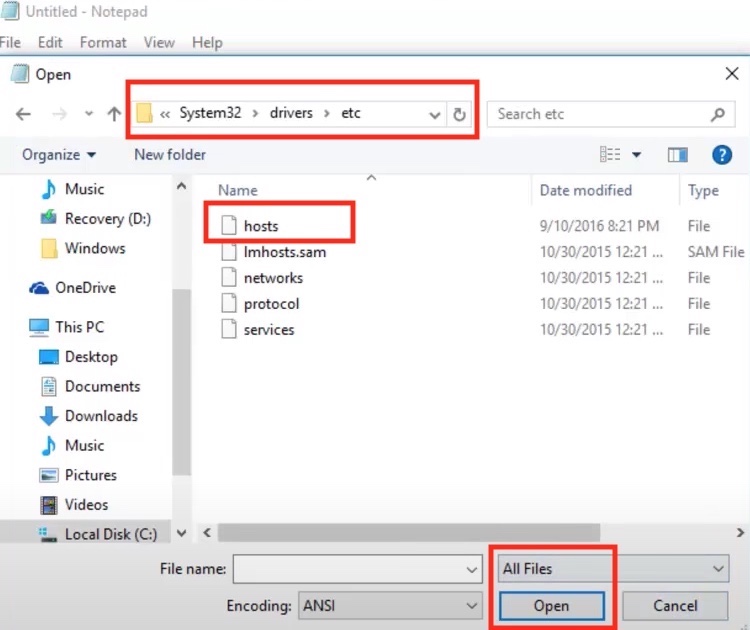The height and width of the screenshot is (630, 750).
Task: Refresh the etc folder listing
Action: 459,114
